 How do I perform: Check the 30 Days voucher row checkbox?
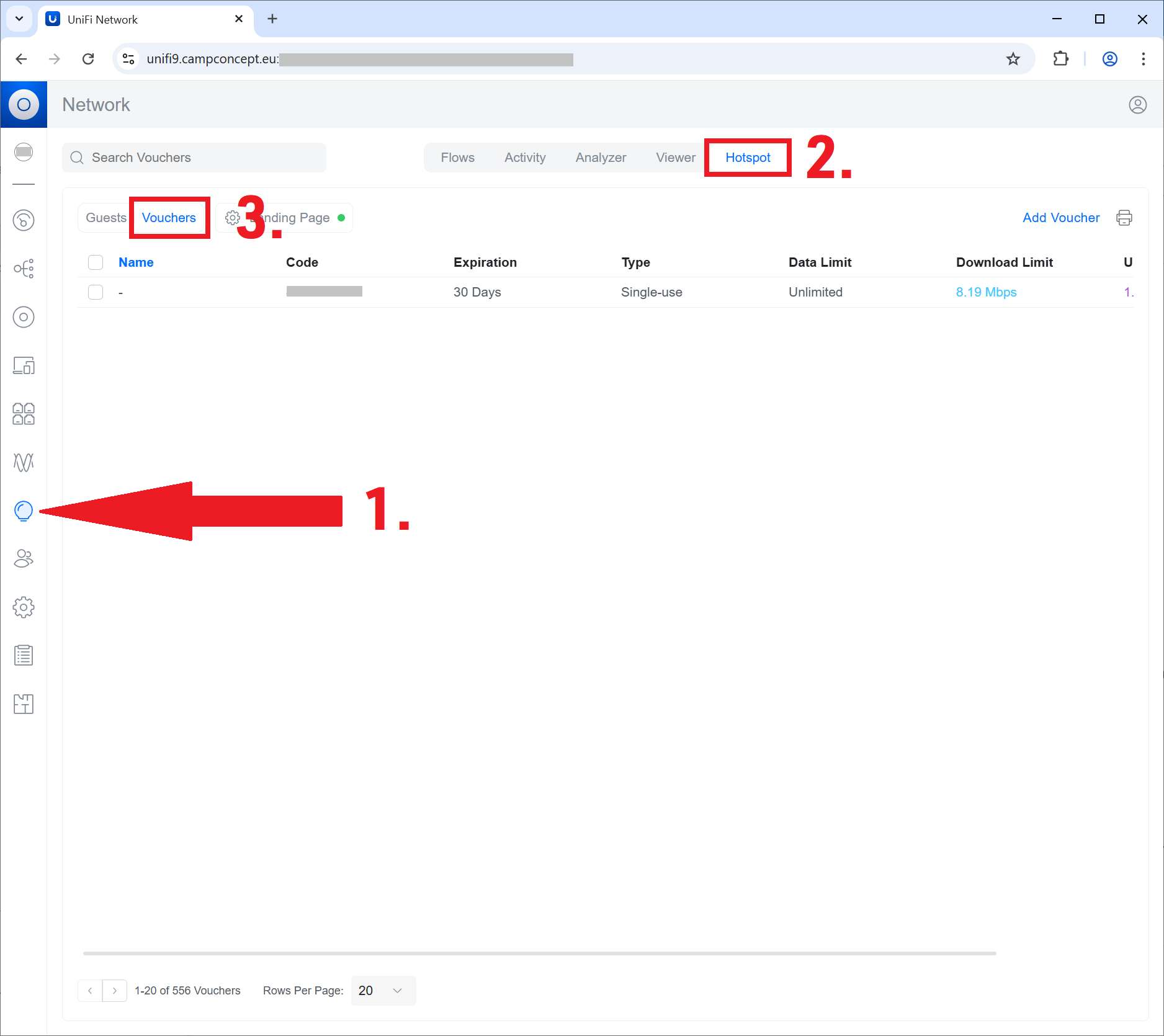coord(96,292)
